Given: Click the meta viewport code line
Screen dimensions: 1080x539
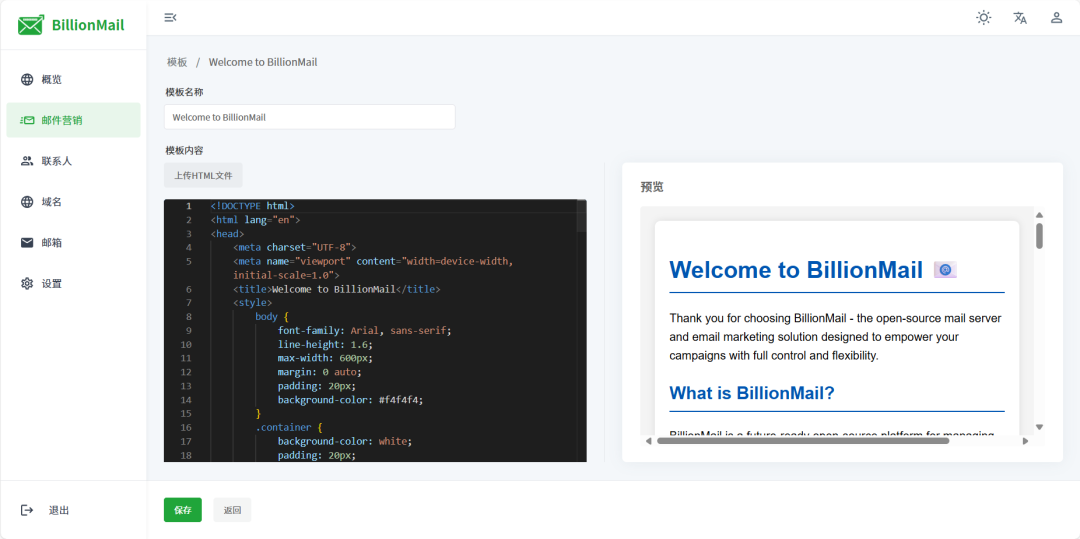Looking at the screenshot, I should pyautogui.click(x=372, y=268).
